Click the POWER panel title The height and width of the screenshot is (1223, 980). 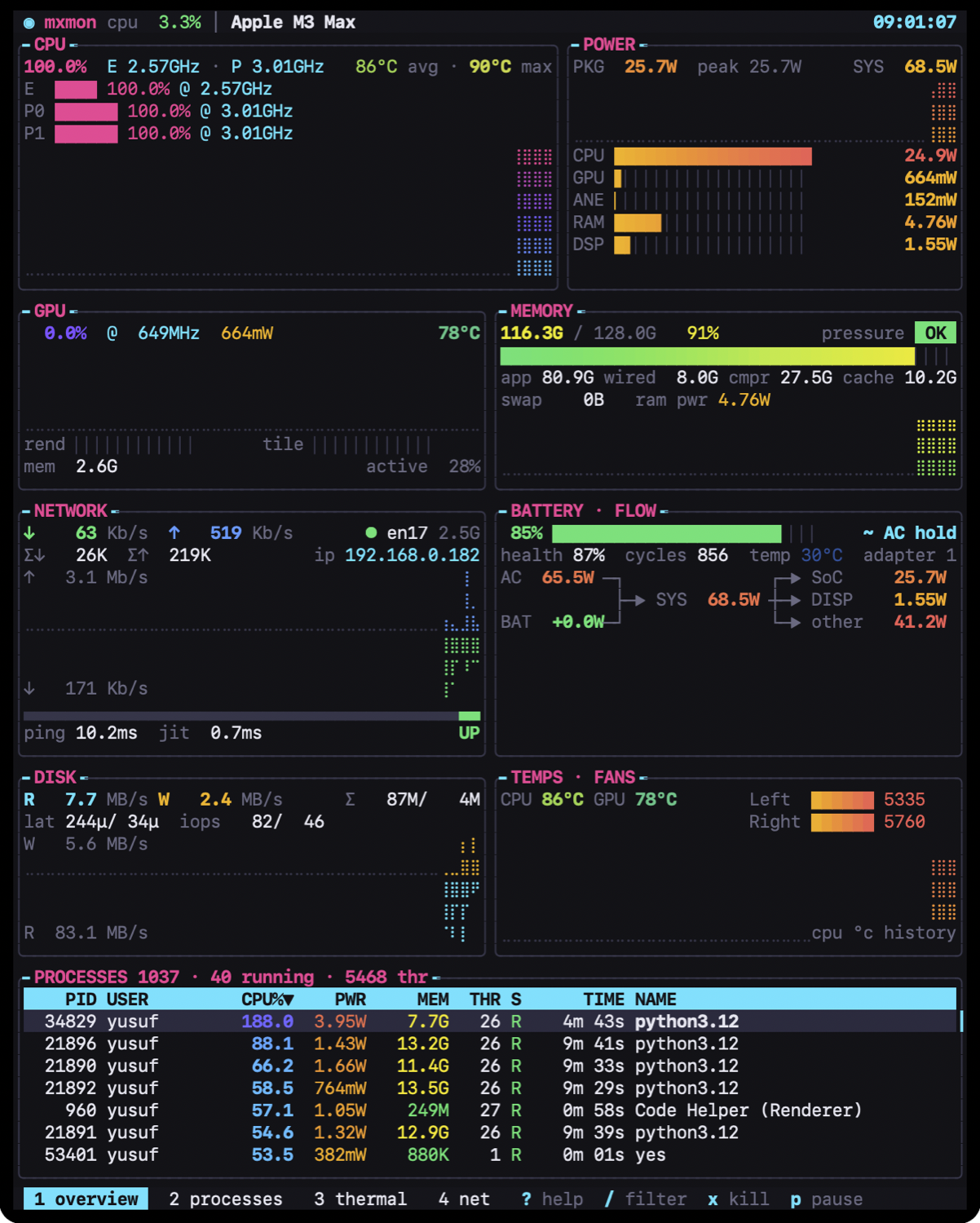tap(609, 44)
